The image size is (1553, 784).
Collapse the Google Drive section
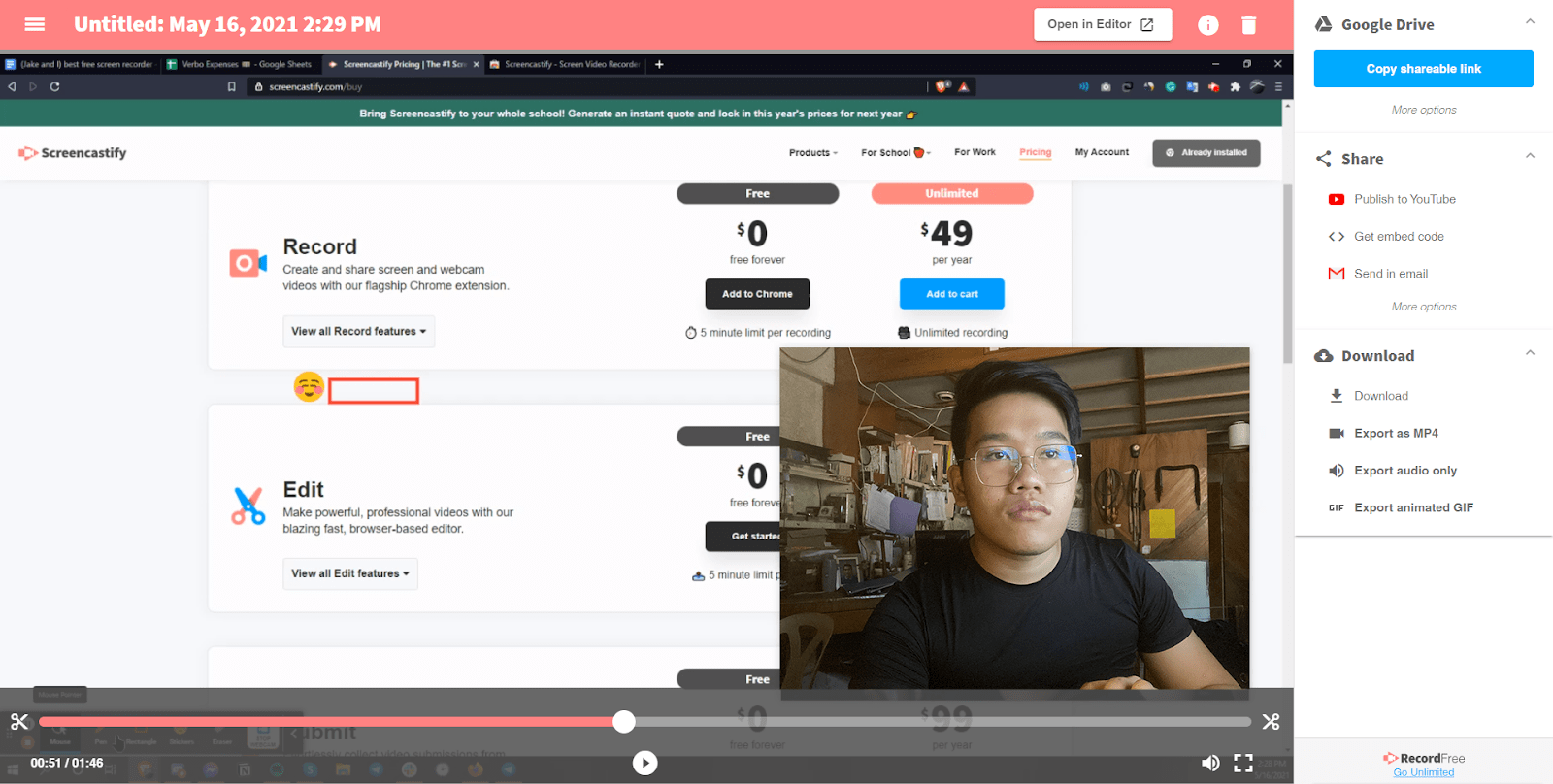[1530, 21]
